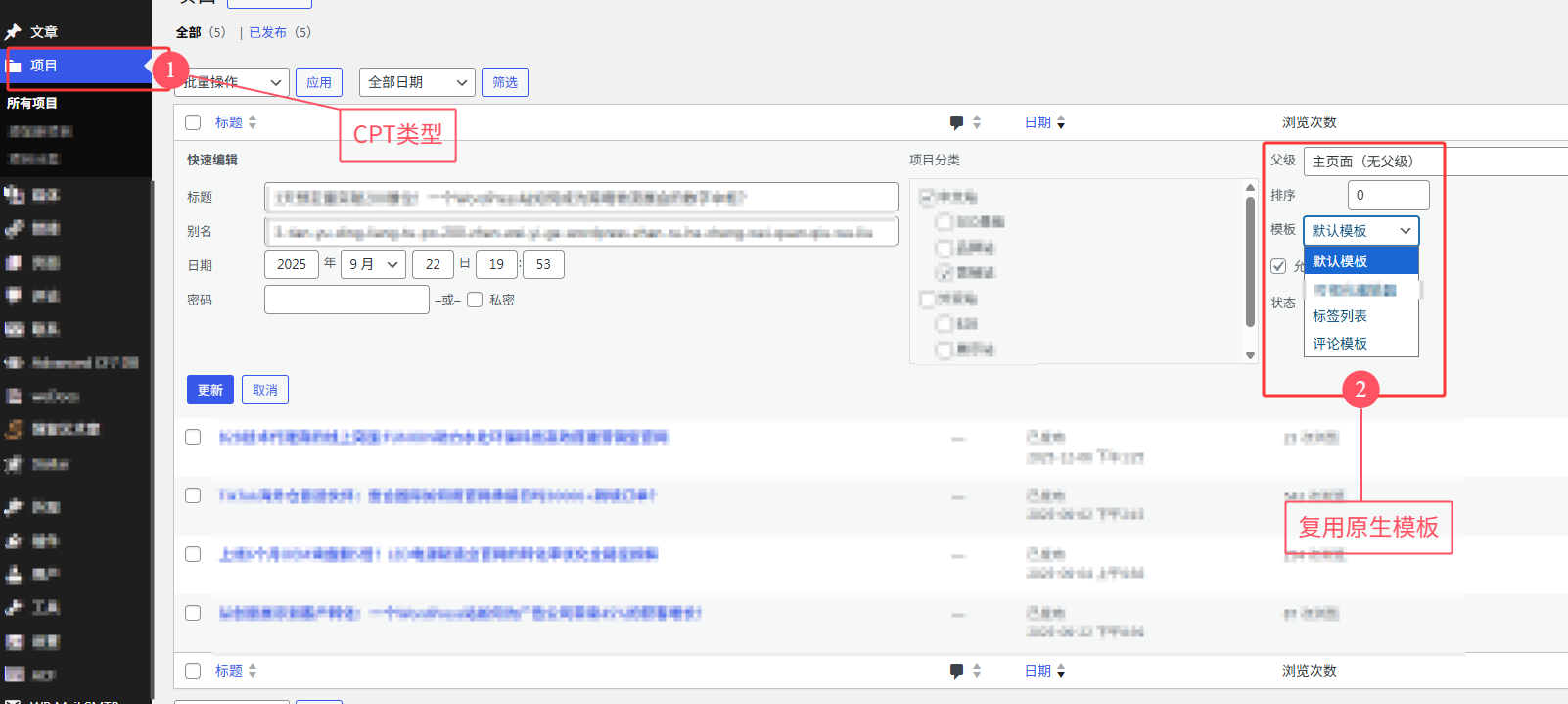Tick the select-all checkbox in table footer

[193, 671]
